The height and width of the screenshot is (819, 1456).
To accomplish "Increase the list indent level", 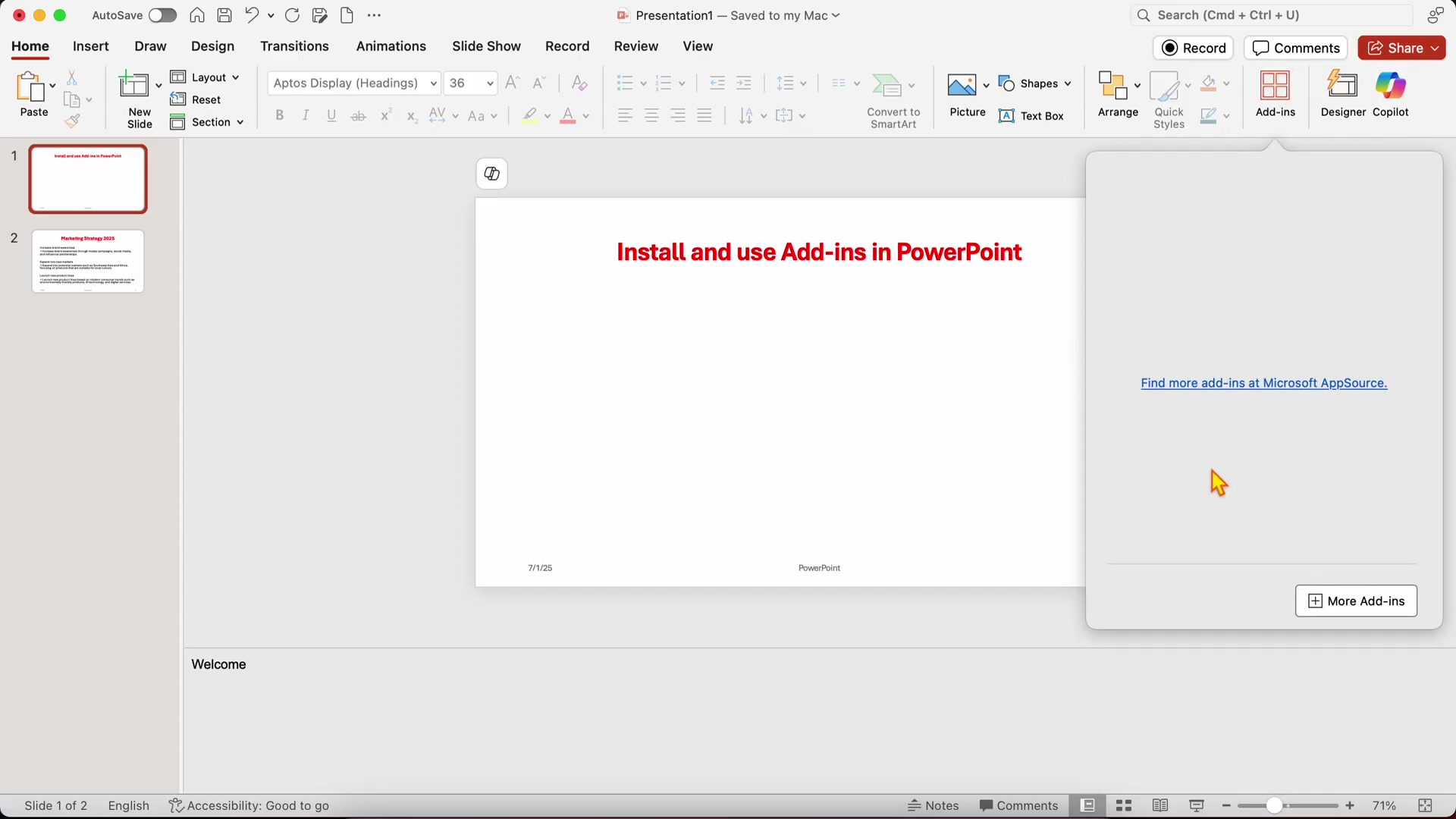I will coord(744,83).
